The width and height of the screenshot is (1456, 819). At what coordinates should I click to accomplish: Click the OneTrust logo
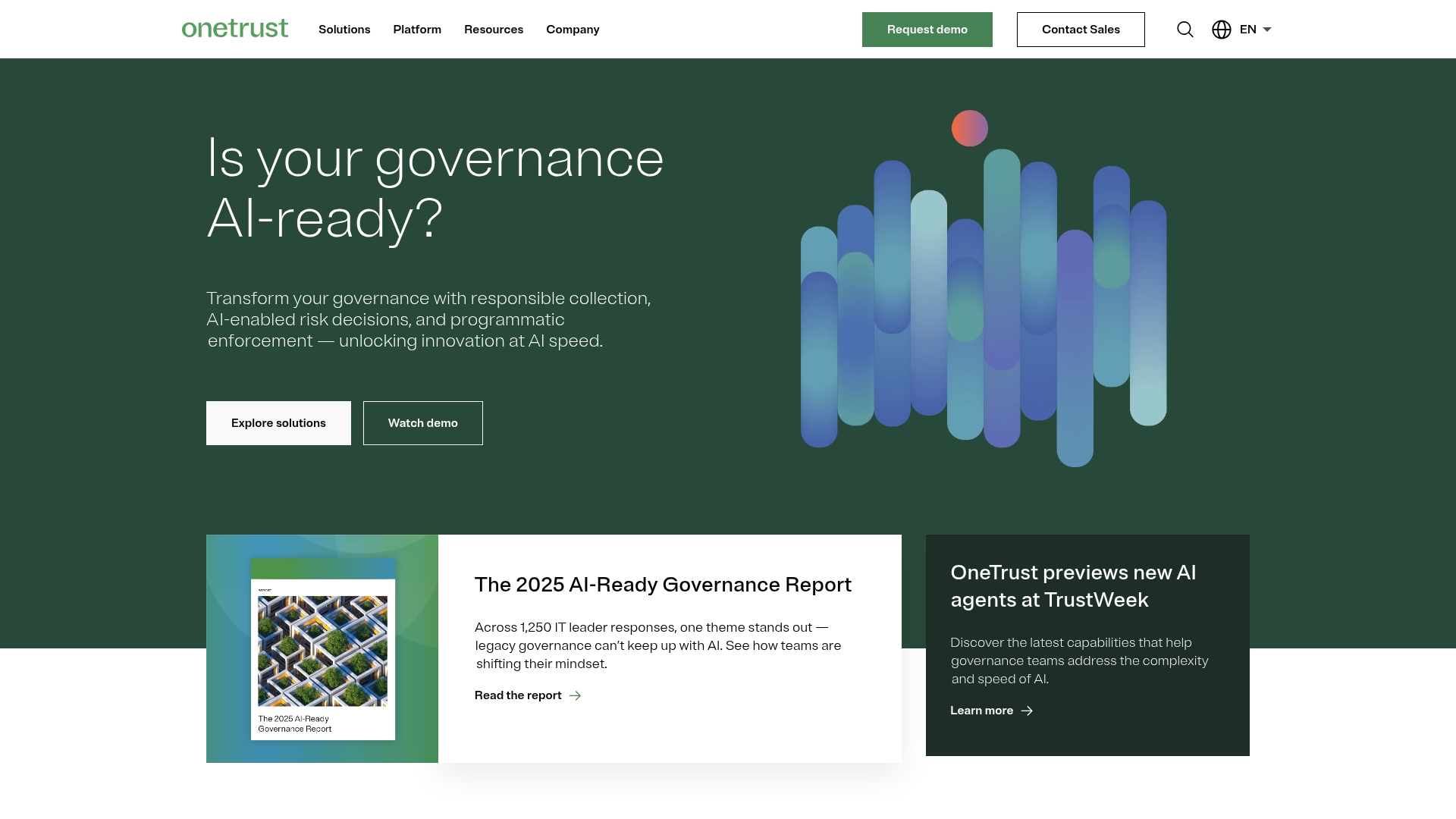pyautogui.click(x=235, y=29)
